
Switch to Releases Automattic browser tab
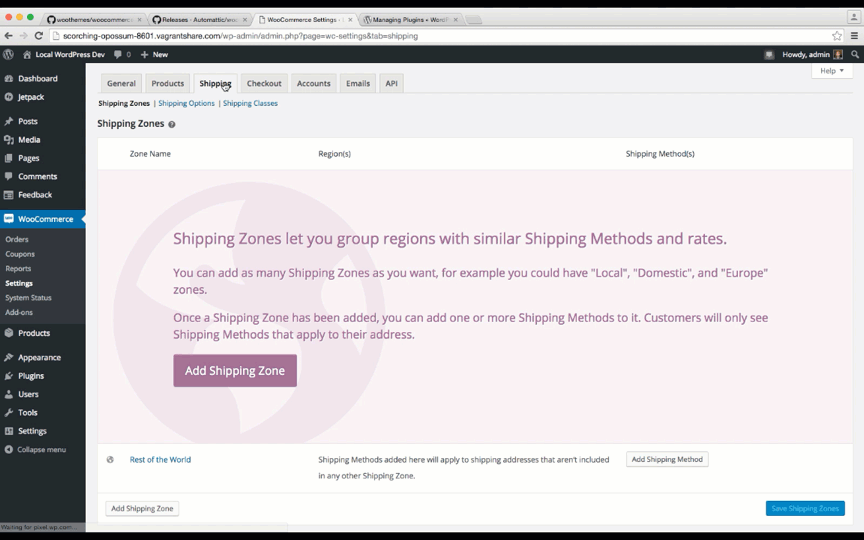pos(199,19)
